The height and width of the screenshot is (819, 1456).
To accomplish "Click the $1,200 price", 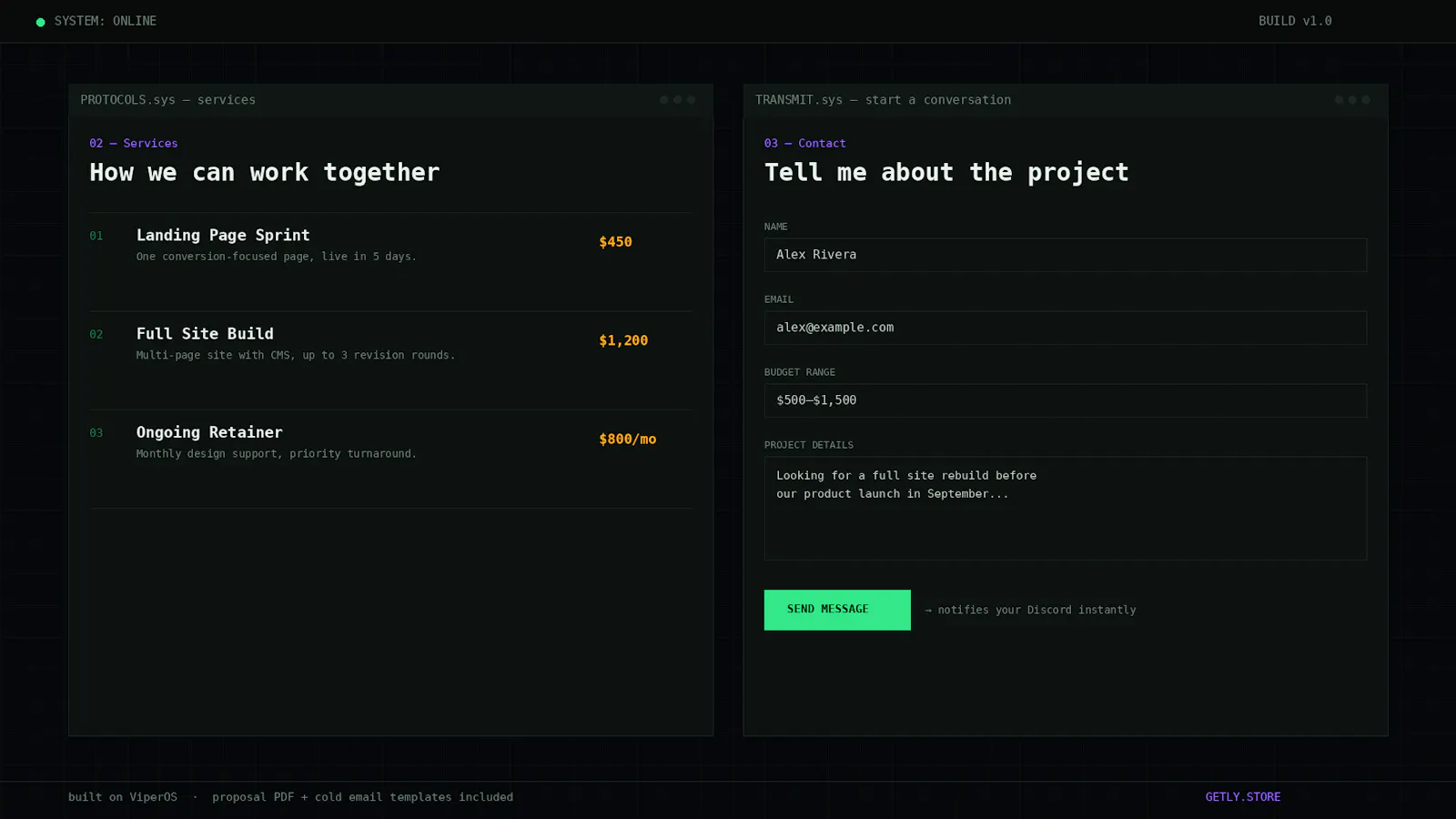I will point(623,340).
